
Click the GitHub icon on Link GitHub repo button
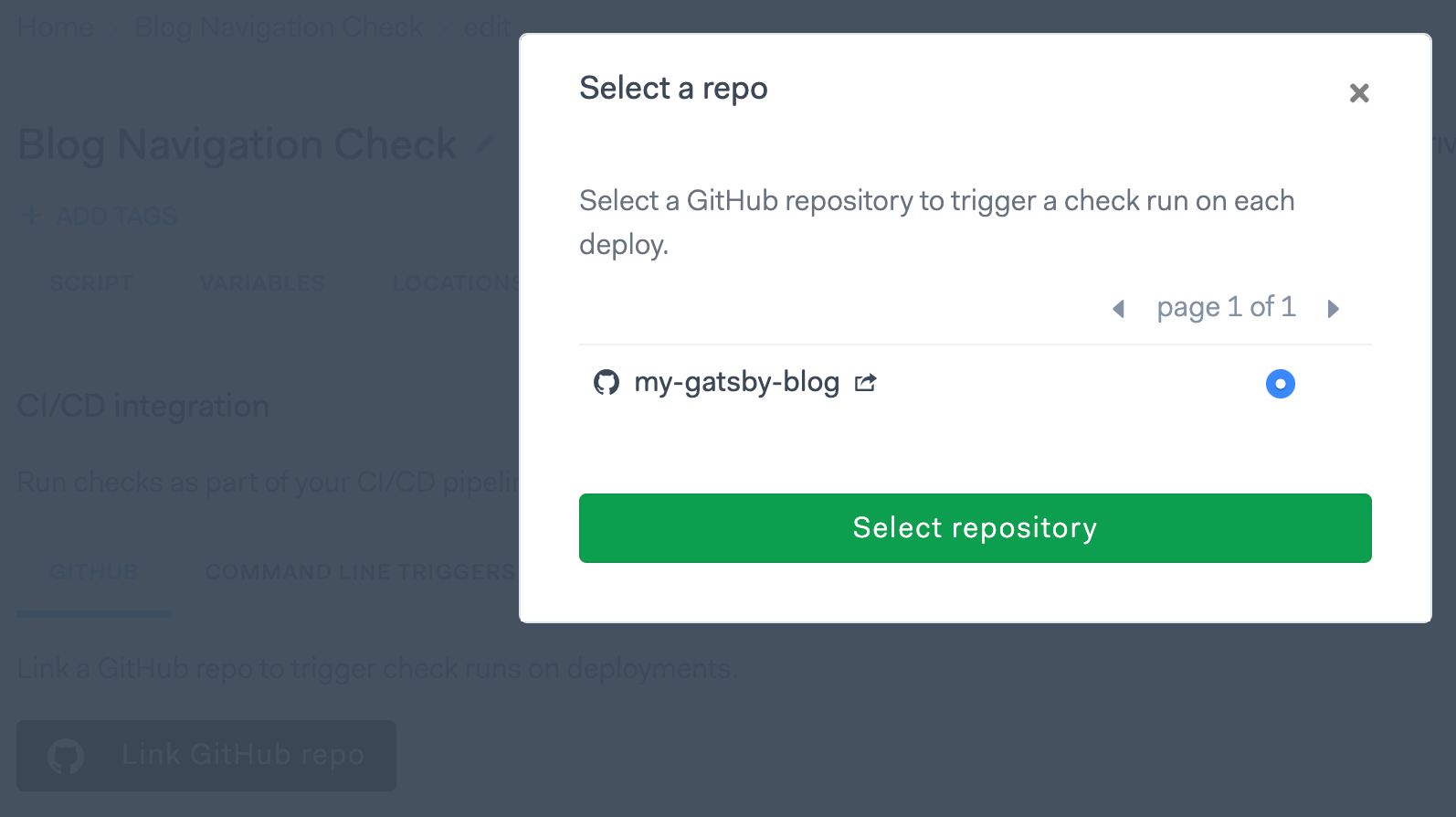(64, 756)
